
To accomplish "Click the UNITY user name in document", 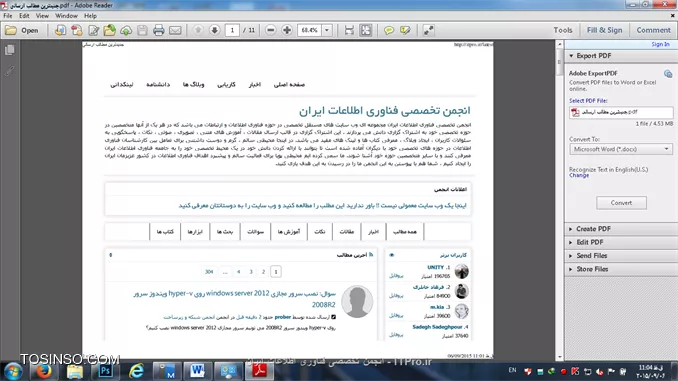I will (435, 267).
